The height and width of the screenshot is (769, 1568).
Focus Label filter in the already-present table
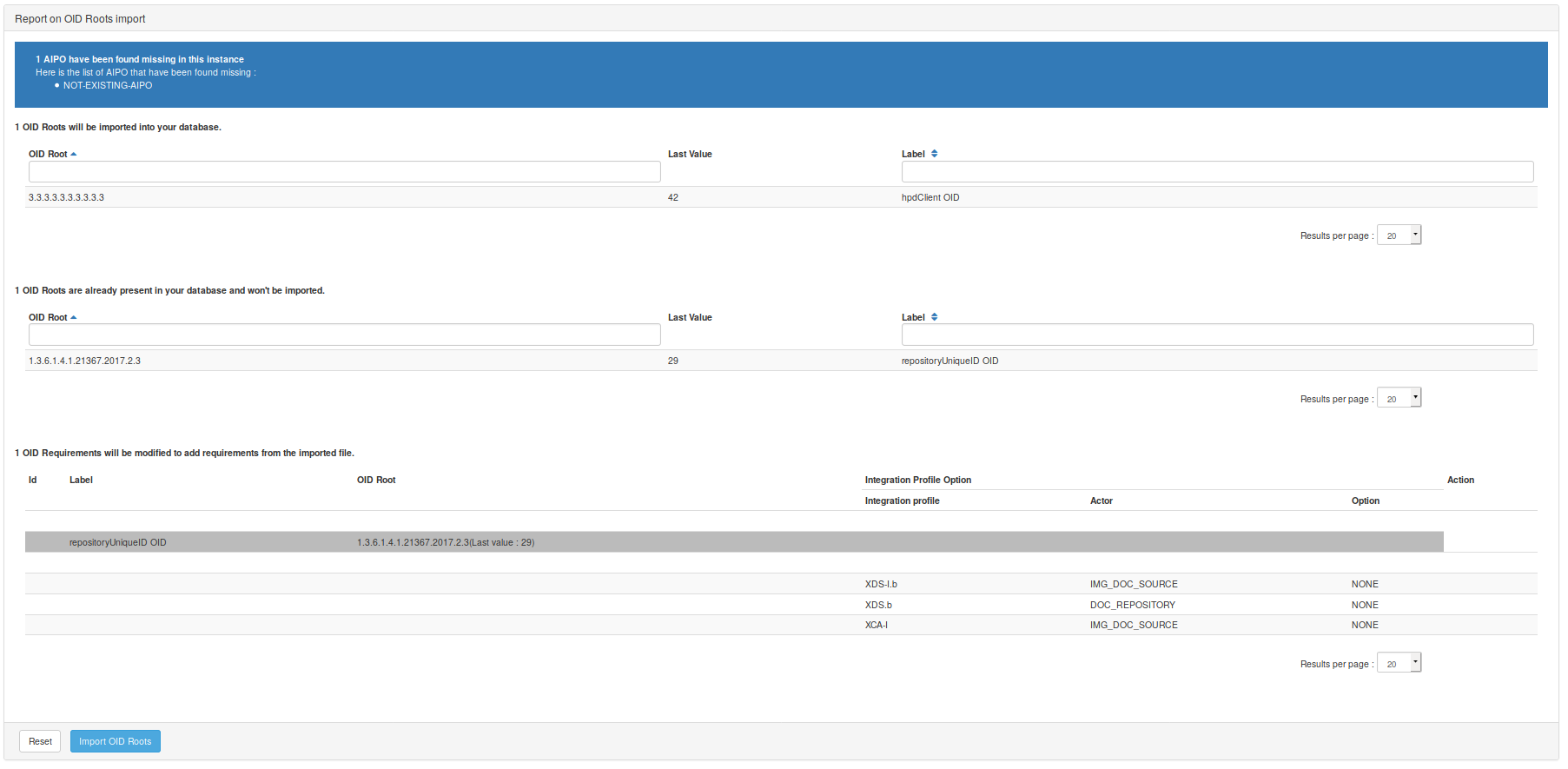[1216, 335]
